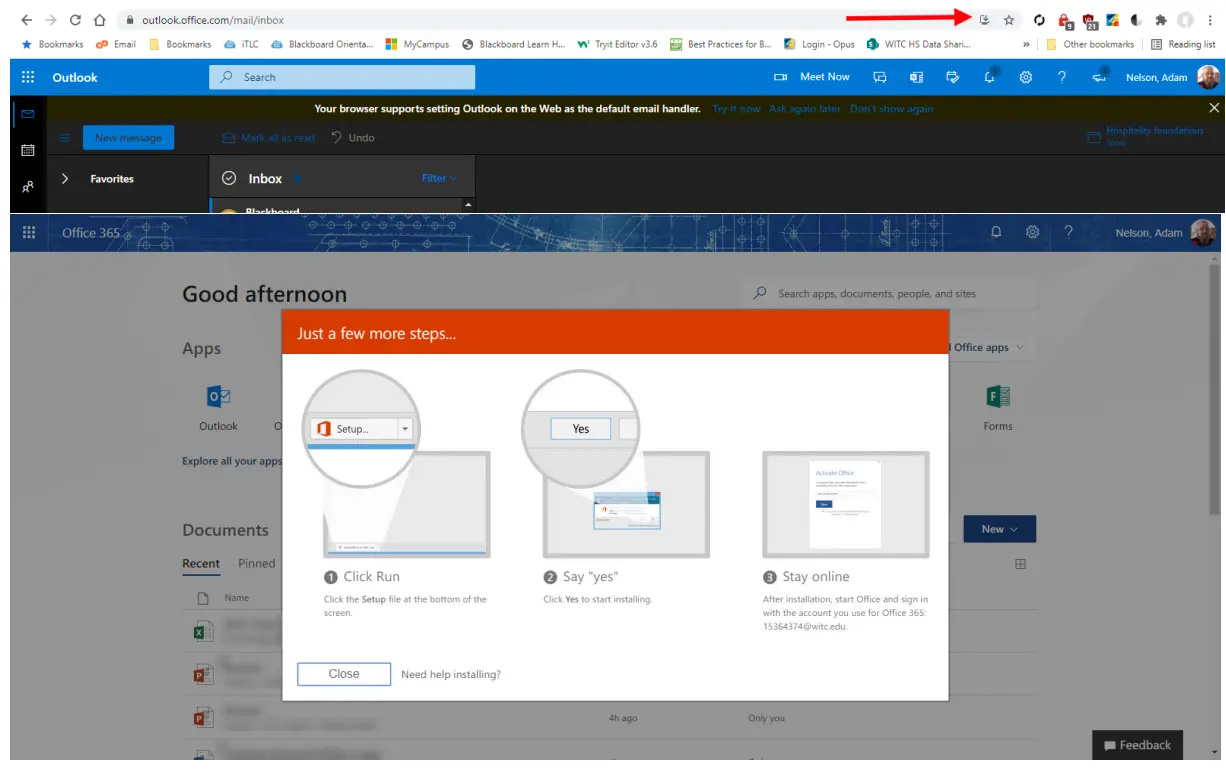This screenshot has width=1226, height=769.
Task: Select the Recent documents tab
Action: click(201, 563)
